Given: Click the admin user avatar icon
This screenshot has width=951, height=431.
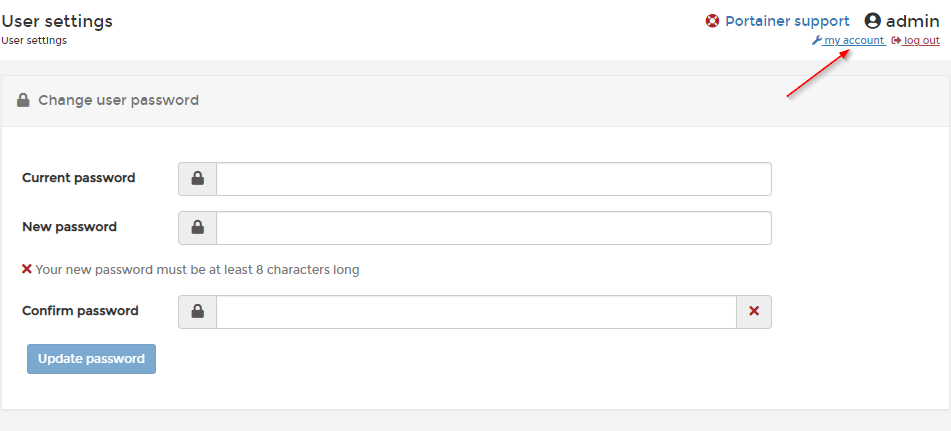Looking at the screenshot, I should pyautogui.click(x=872, y=21).
